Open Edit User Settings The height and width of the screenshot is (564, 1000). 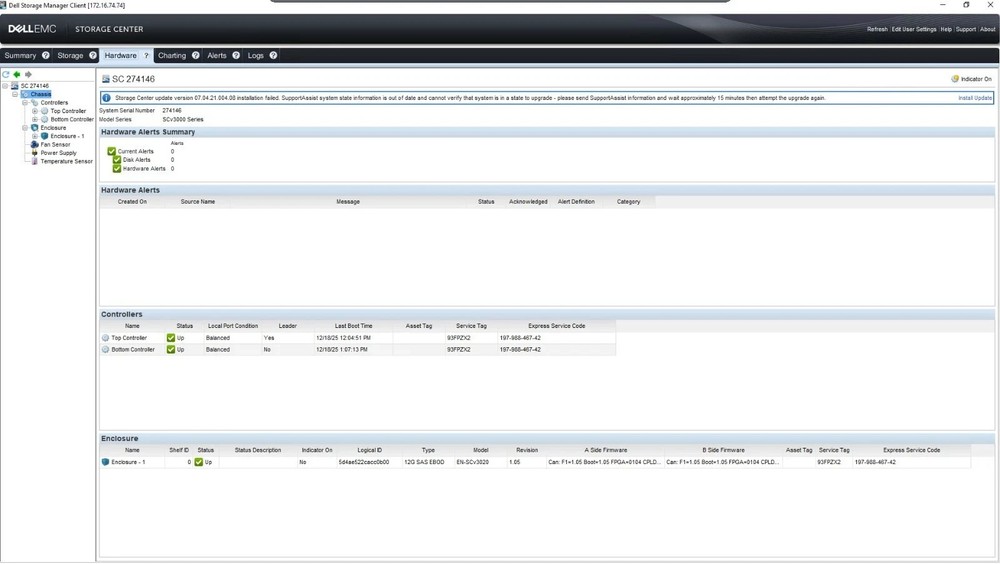pyautogui.click(x=914, y=29)
